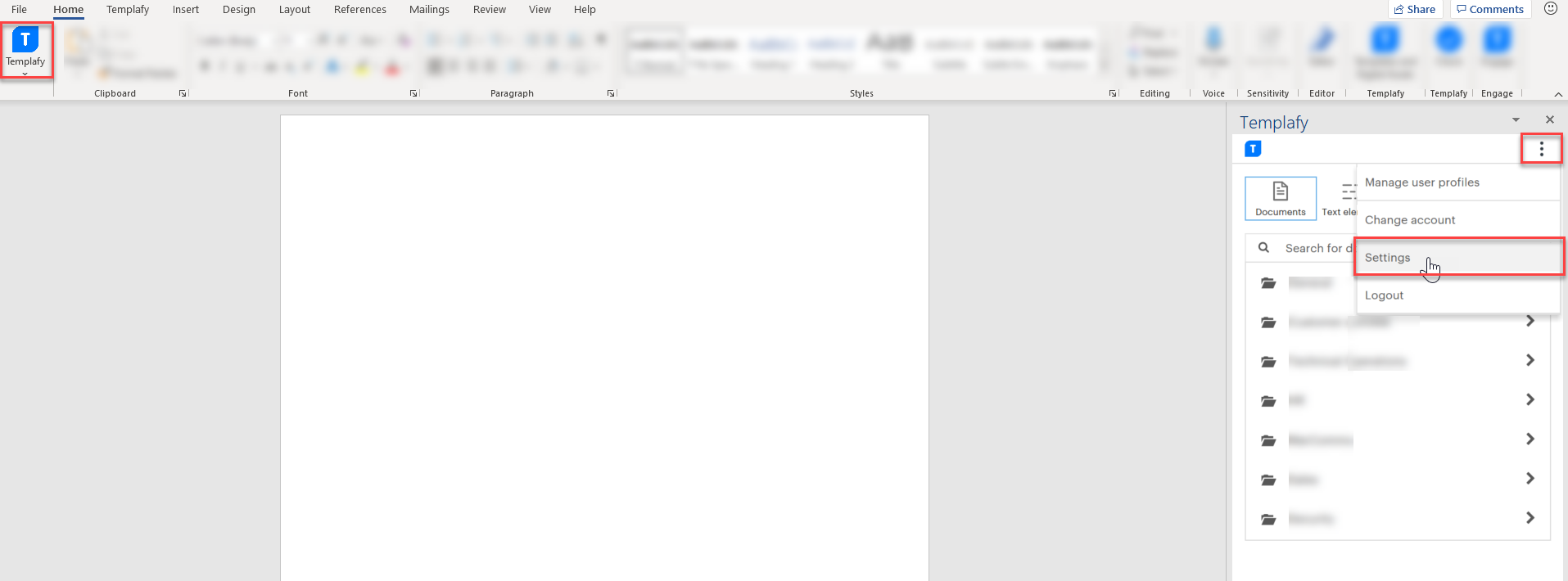Click the Templafy button in the ribbon

point(25,50)
